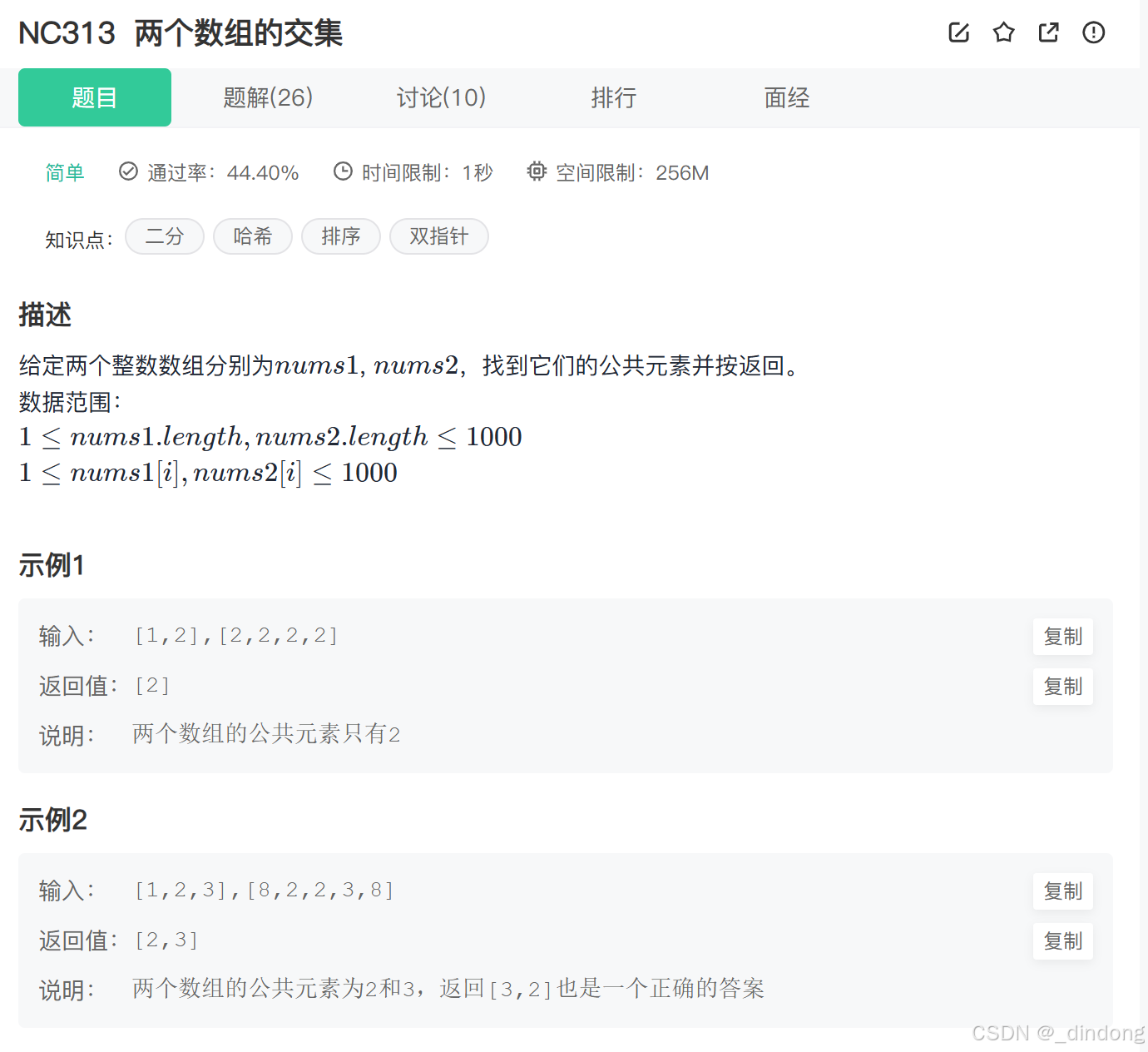Click the 题目 tab

point(94,97)
